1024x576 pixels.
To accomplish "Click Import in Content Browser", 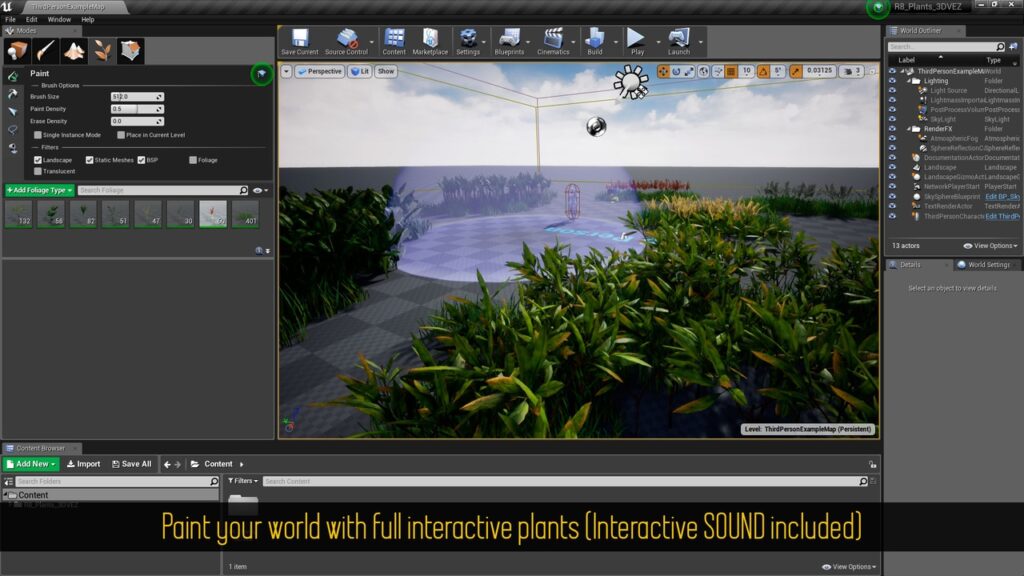I will [x=83, y=464].
